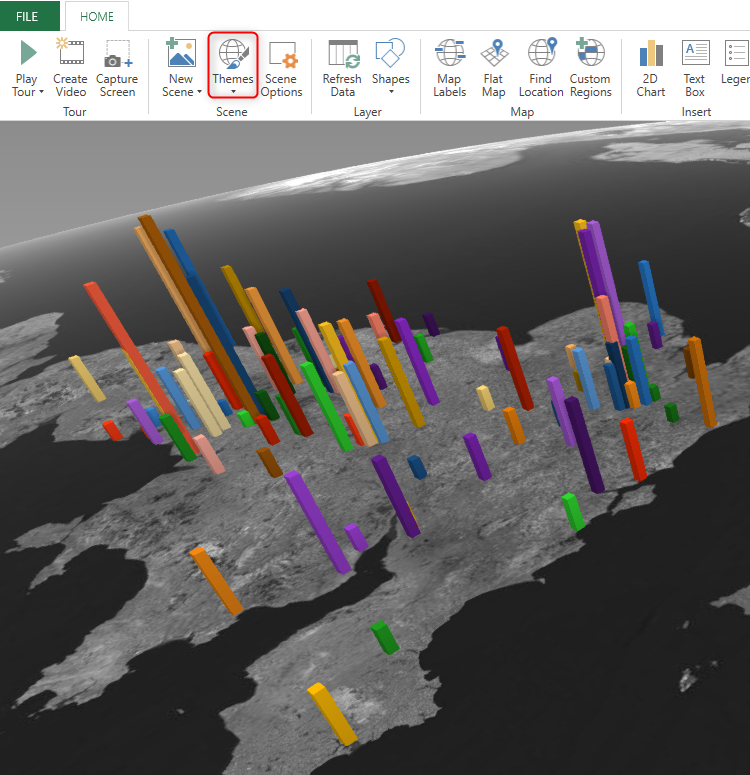
Task: Click the Play Tour icon
Action: point(27,54)
